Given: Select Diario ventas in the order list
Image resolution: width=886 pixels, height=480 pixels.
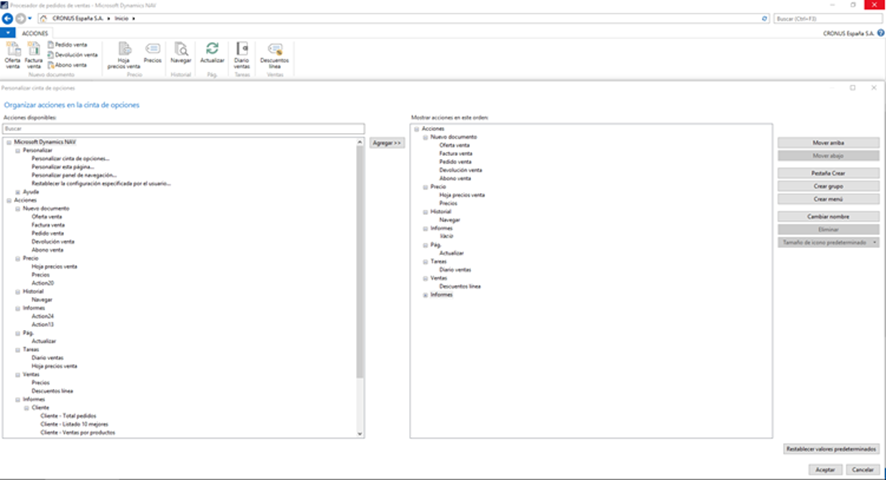Looking at the screenshot, I should tap(455, 270).
